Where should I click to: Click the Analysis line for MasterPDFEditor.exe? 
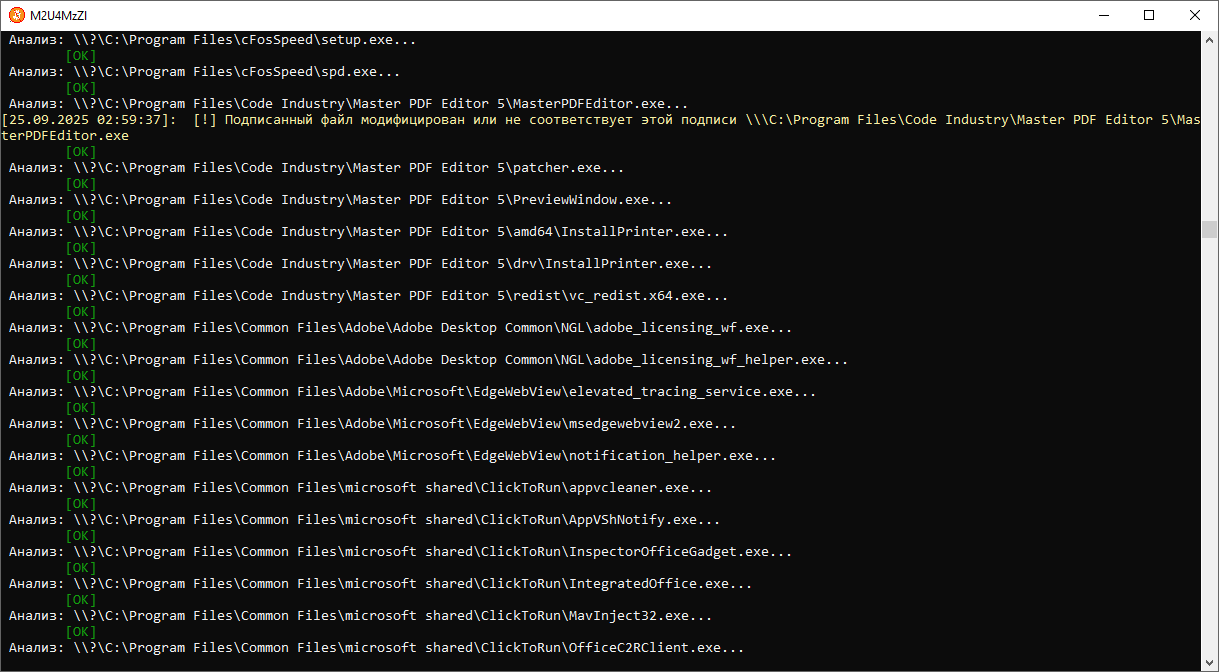click(349, 104)
